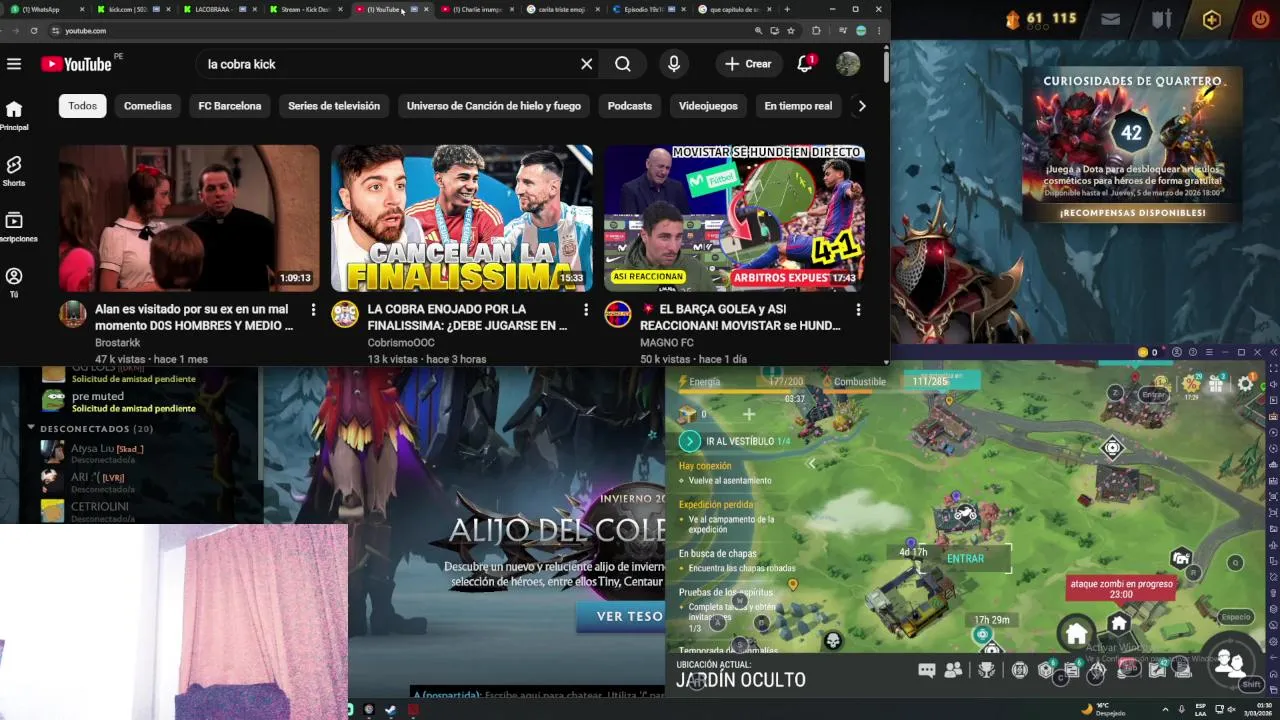Open YouTube notifications bell
The image size is (1280, 720).
pos(805,64)
